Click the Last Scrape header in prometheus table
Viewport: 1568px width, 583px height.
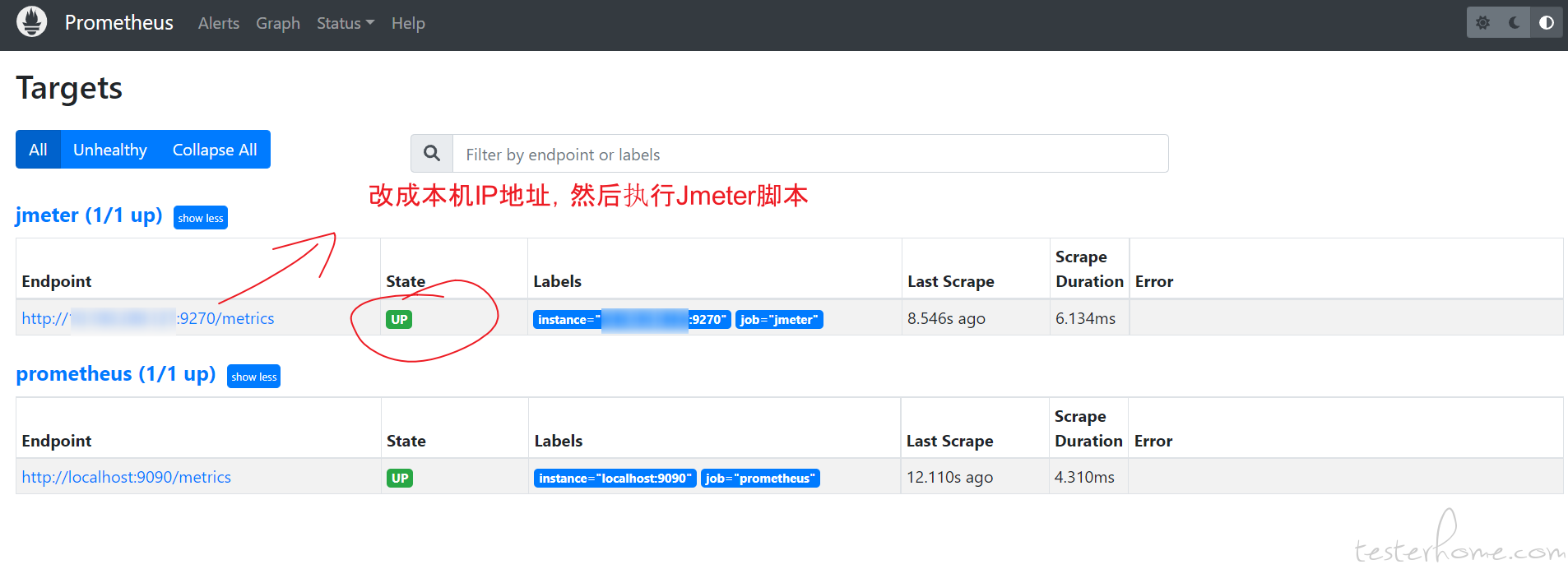click(x=950, y=441)
